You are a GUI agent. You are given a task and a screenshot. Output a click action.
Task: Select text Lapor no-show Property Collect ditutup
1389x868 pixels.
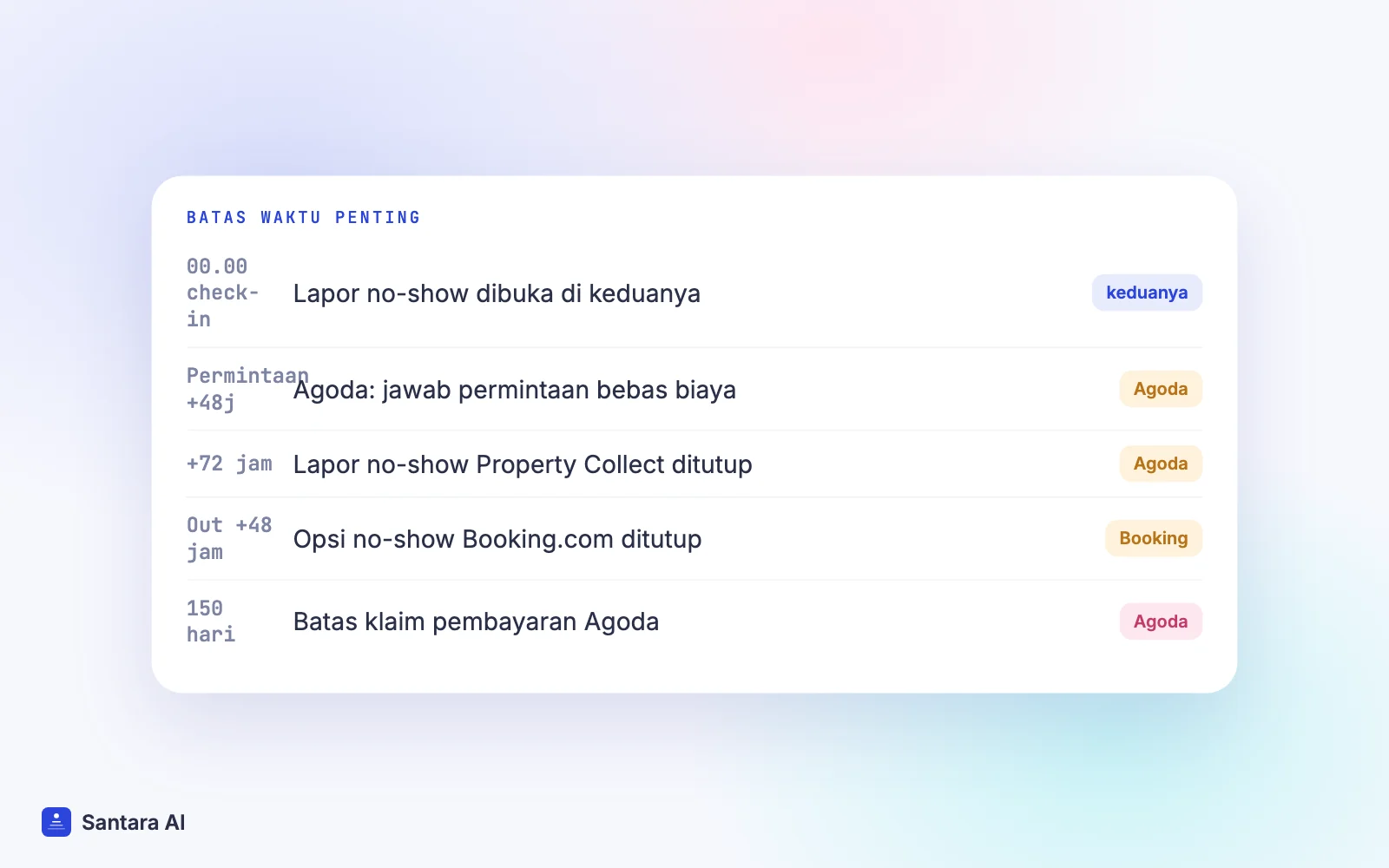[x=523, y=464]
